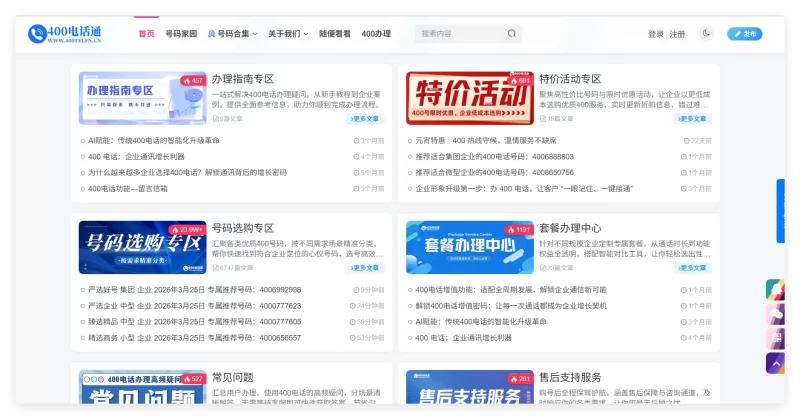This screenshot has height=419, width=800.
Task: Click the QR code floating sidebar icon
Action: [x=775, y=338]
